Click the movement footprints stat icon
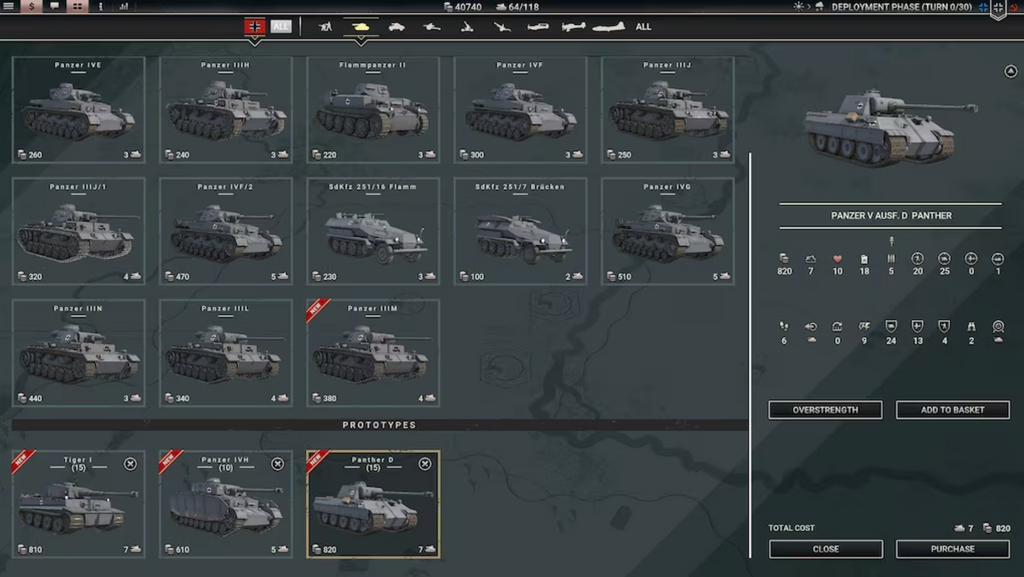This screenshot has width=1024, height=577. click(x=784, y=326)
